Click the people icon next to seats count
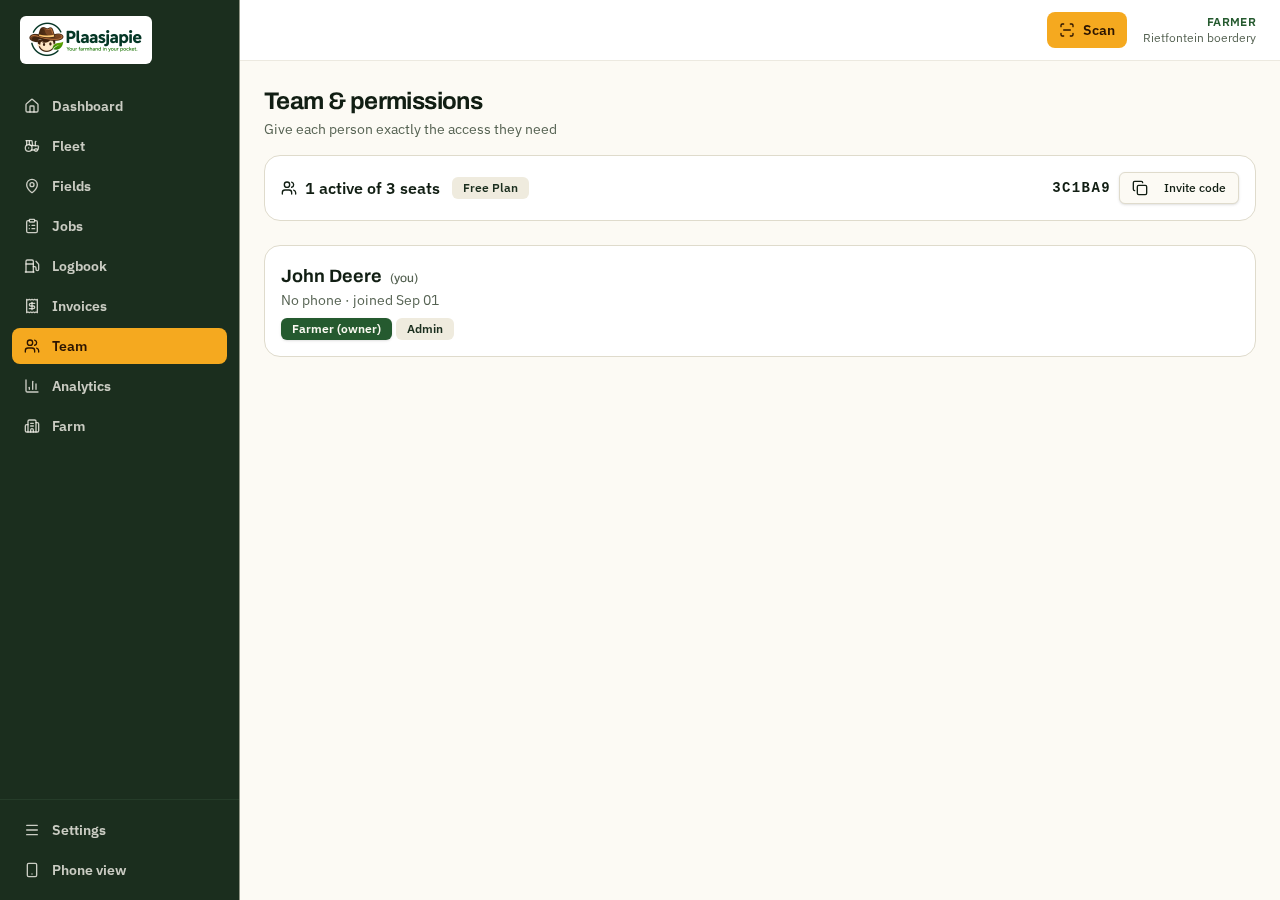Image resolution: width=1280 pixels, height=900 pixels. point(289,188)
